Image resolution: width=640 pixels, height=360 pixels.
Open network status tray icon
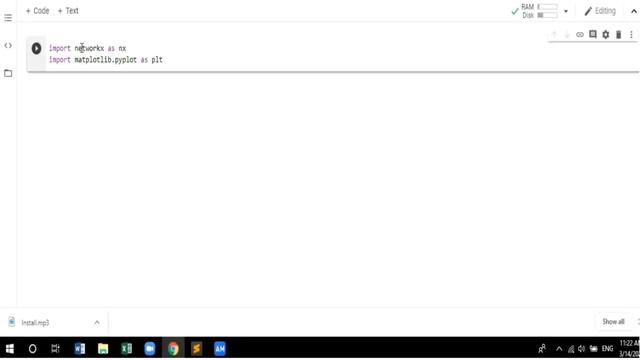[x=571, y=349]
